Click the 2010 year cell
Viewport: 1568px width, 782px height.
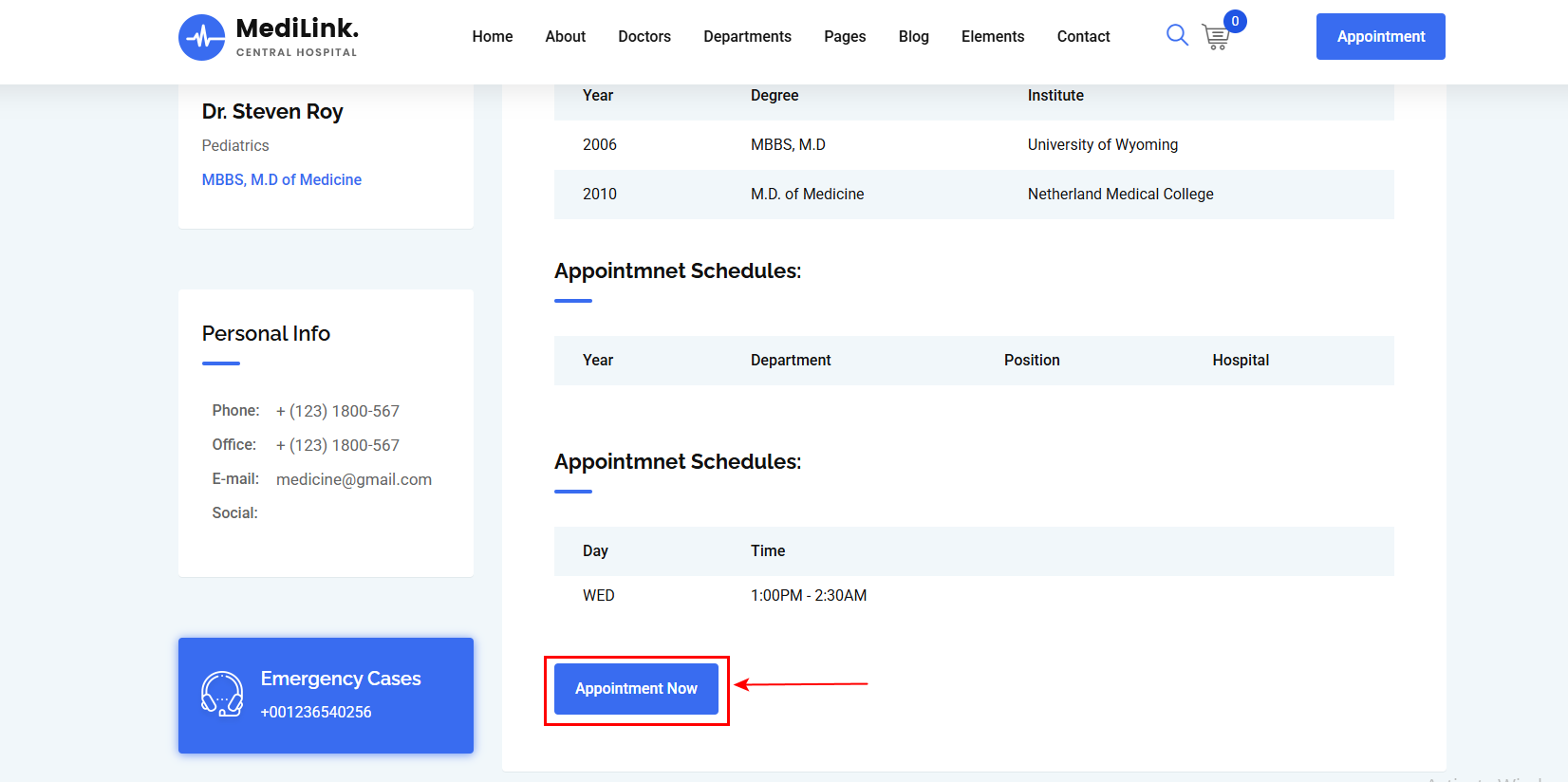600,194
